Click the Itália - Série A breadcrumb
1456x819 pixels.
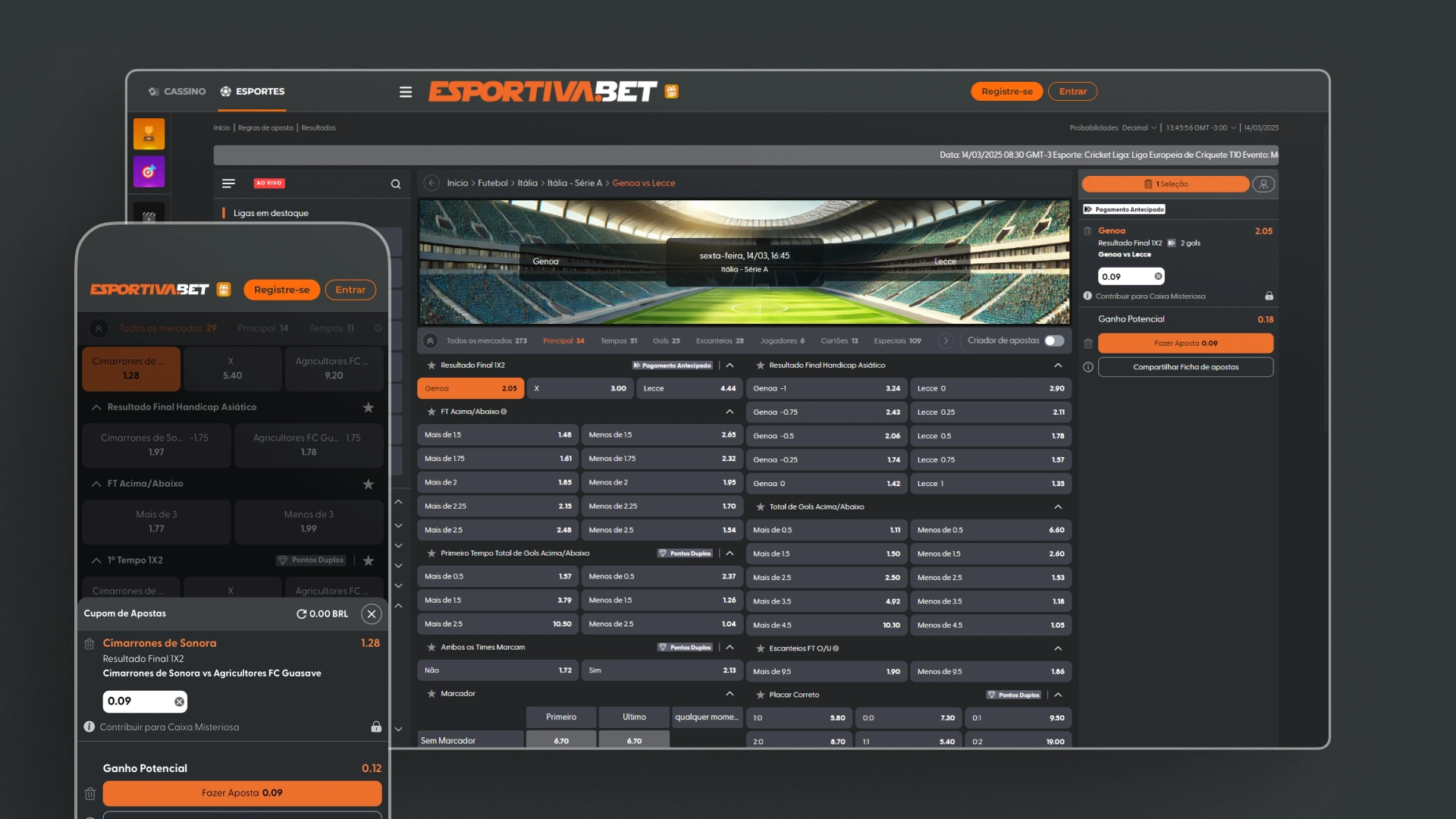(574, 184)
